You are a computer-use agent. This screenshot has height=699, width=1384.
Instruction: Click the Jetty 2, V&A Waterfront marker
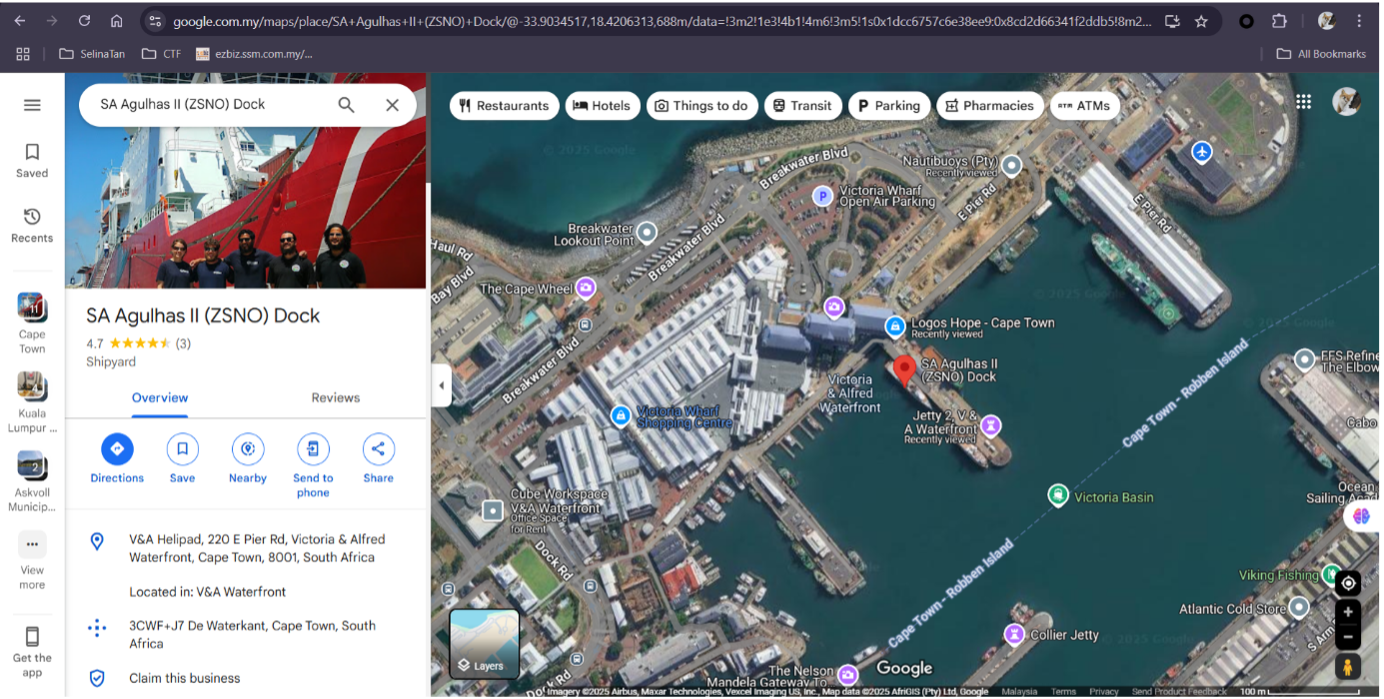coord(990,426)
